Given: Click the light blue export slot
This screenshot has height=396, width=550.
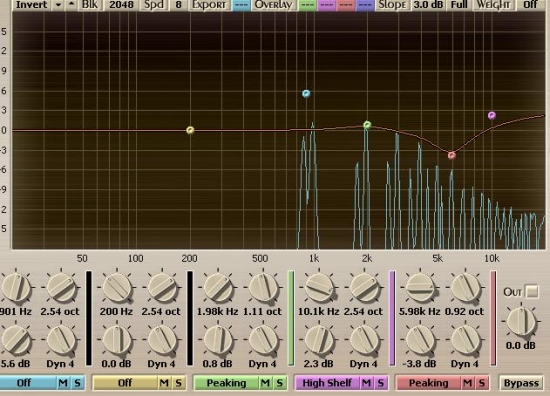Looking at the screenshot, I should click(x=241, y=5).
